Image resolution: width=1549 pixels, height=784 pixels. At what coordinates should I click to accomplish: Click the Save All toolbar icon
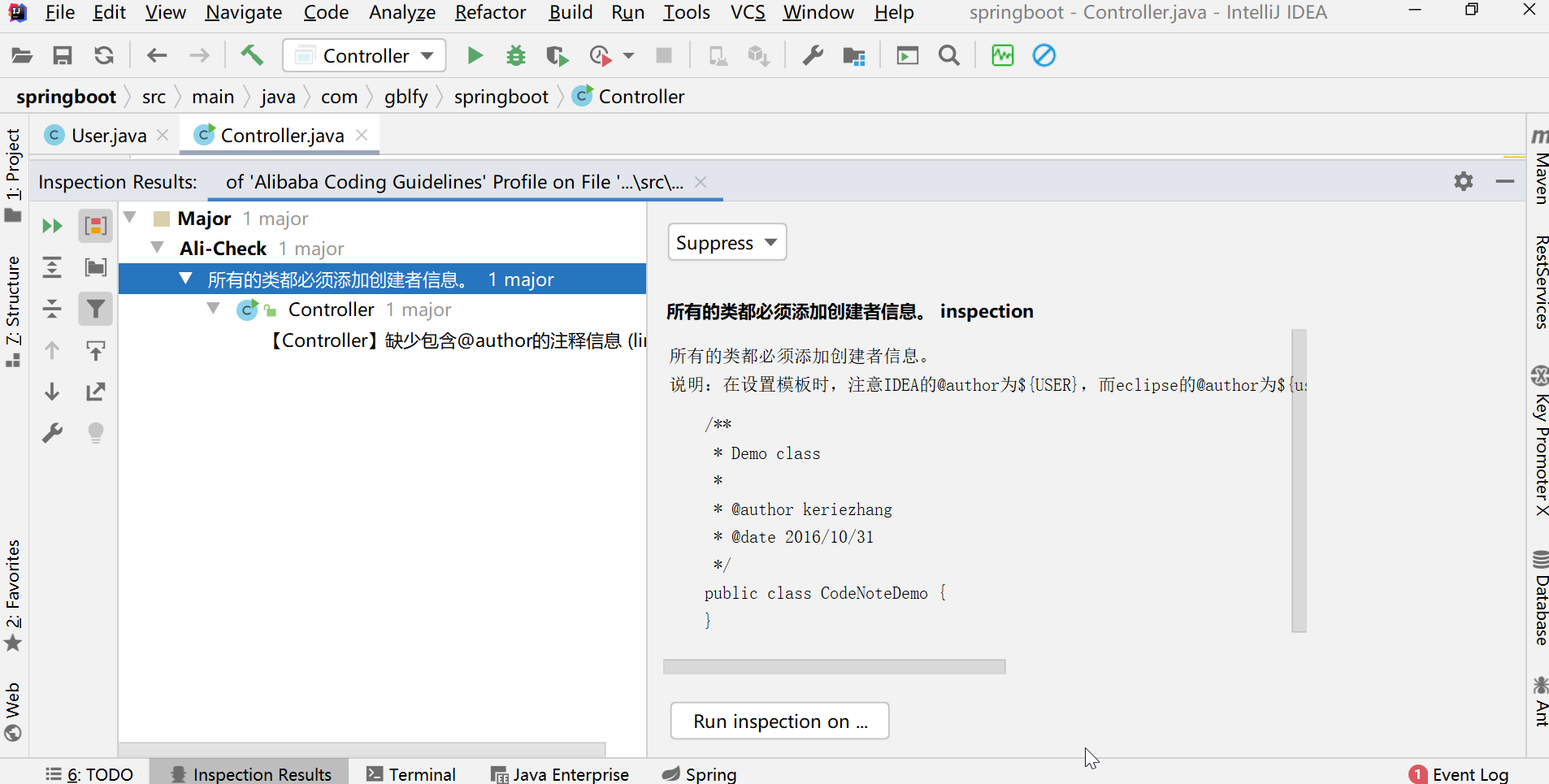pyautogui.click(x=63, y=55)
